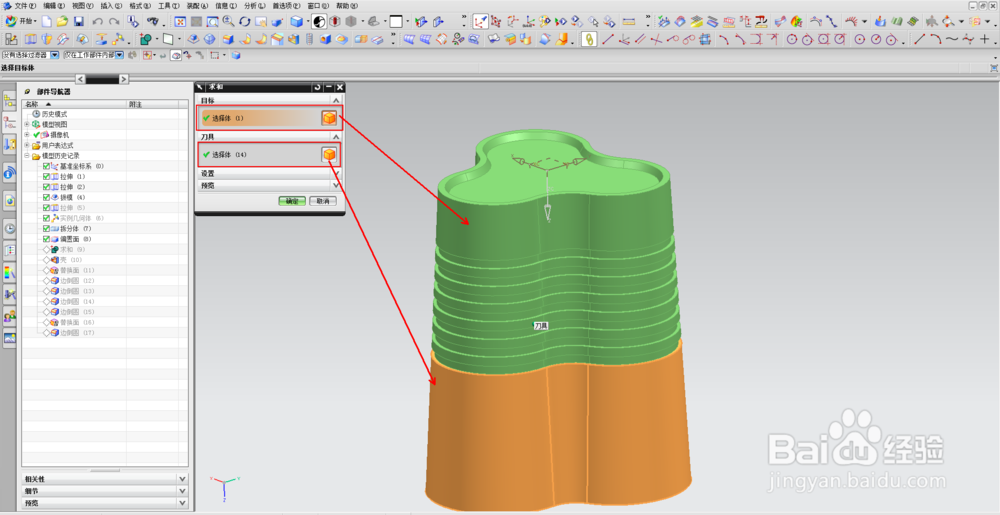
Task: Collapse the 刀具 section in 求和 dialog
Action: pos(336,136)
